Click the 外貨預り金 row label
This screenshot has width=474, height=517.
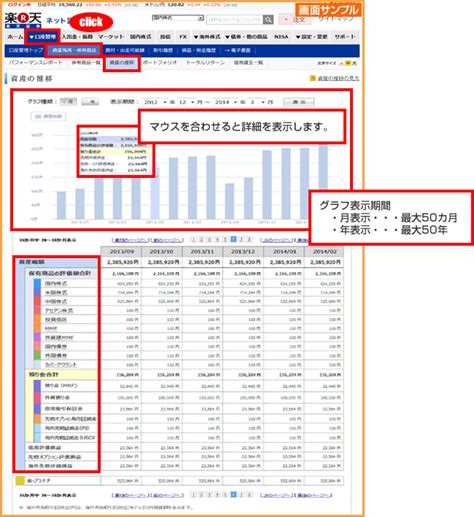click(57, 398)
